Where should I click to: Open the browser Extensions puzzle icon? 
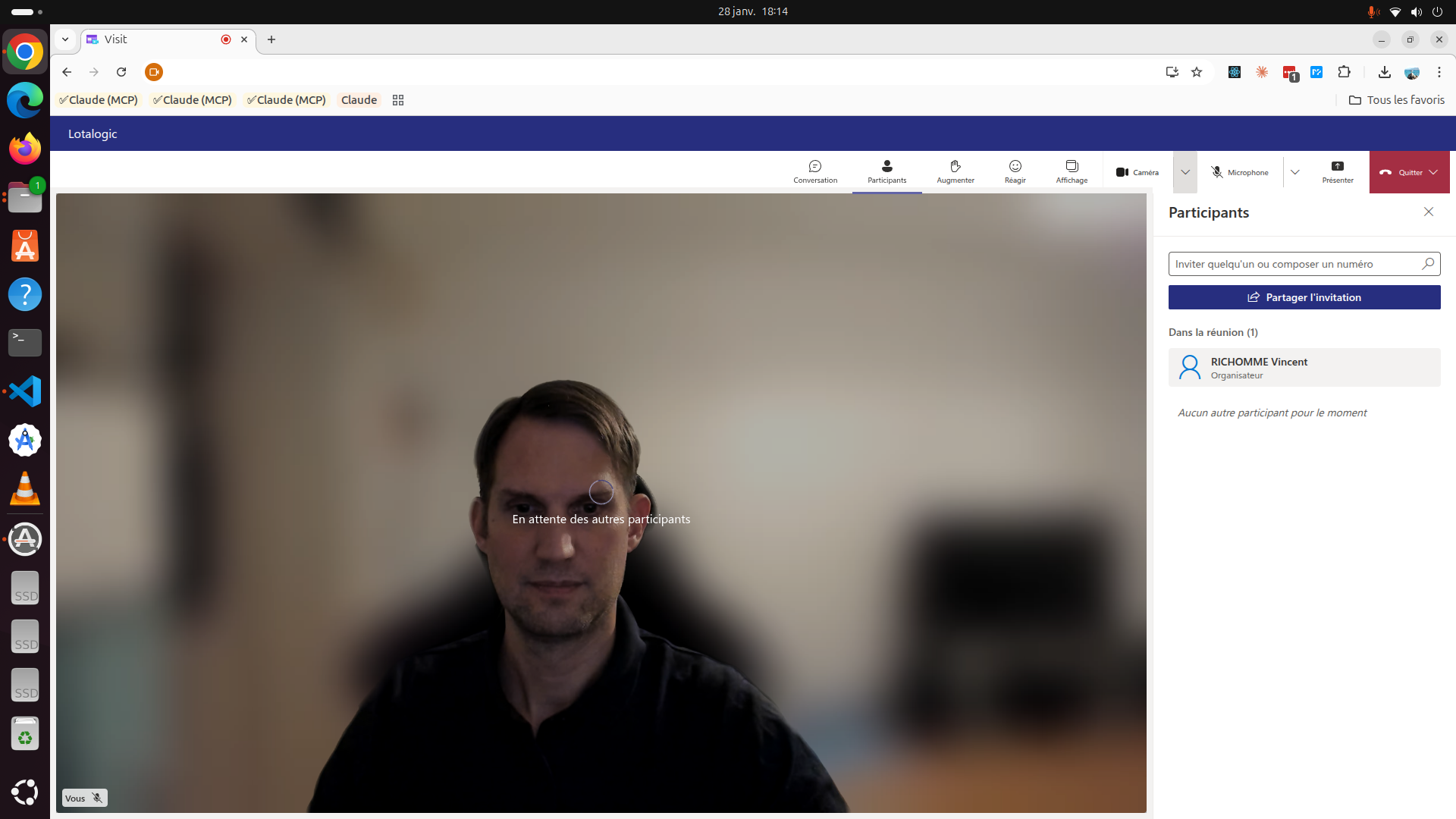(x=1344, y=72)
